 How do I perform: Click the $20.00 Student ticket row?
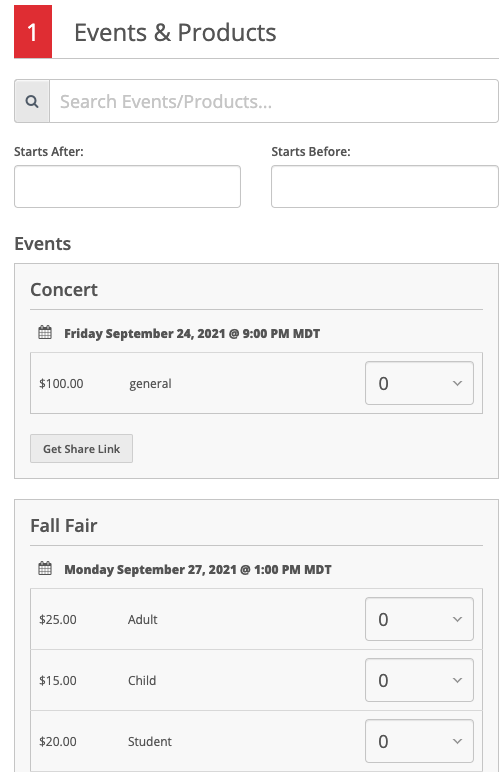pyautogui.click(x=256, y=741)
